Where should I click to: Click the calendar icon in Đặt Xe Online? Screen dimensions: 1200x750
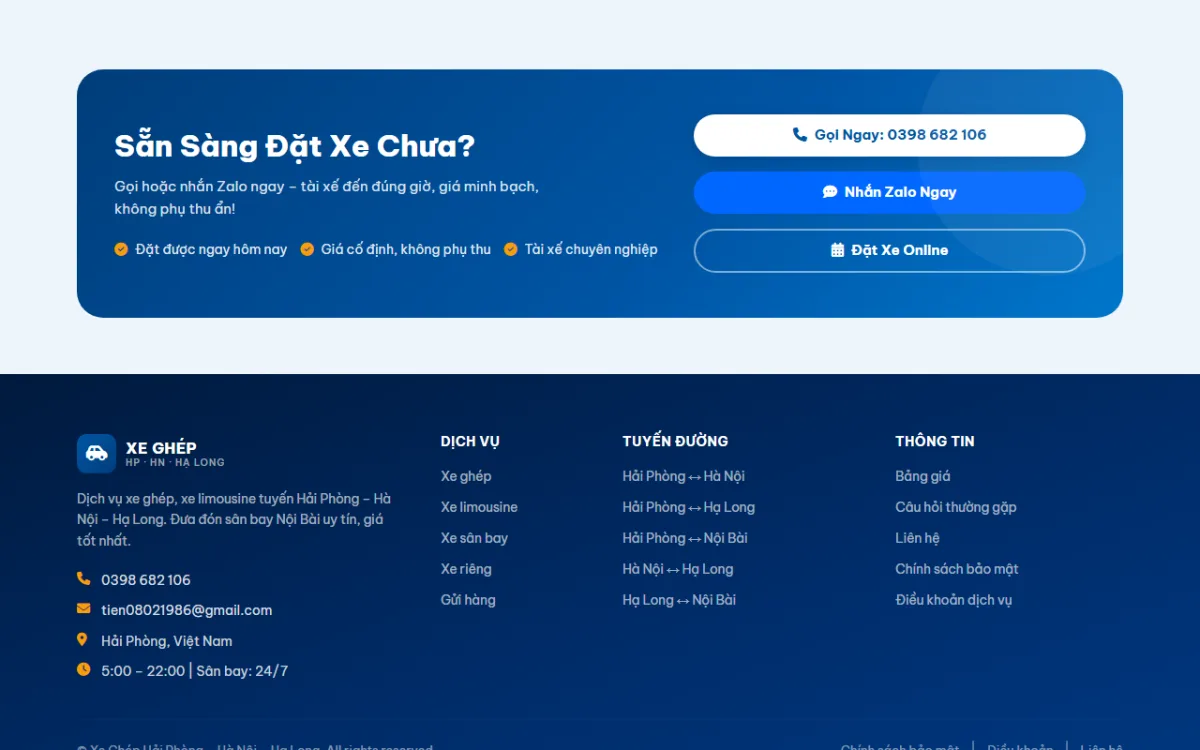(838, 250)
